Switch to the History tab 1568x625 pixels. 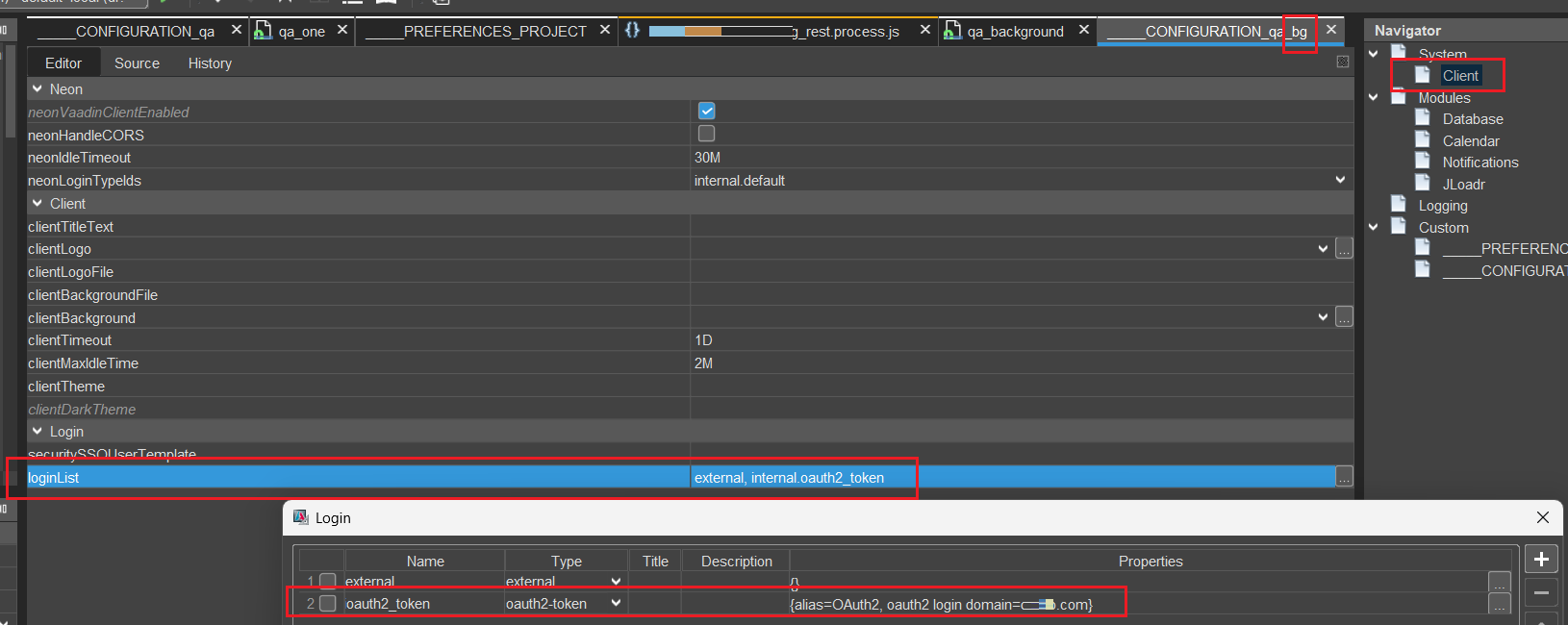click(210, 62)
